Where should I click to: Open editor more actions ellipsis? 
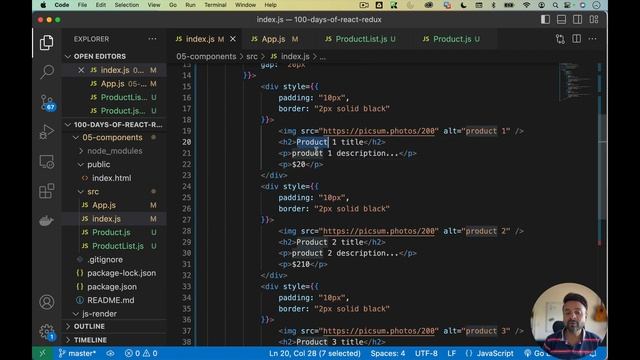[592, 39]
